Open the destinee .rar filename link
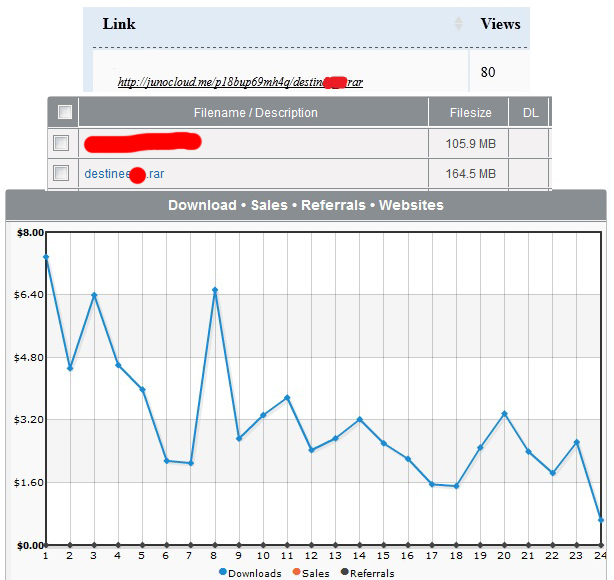 click(x=124, y=173)
